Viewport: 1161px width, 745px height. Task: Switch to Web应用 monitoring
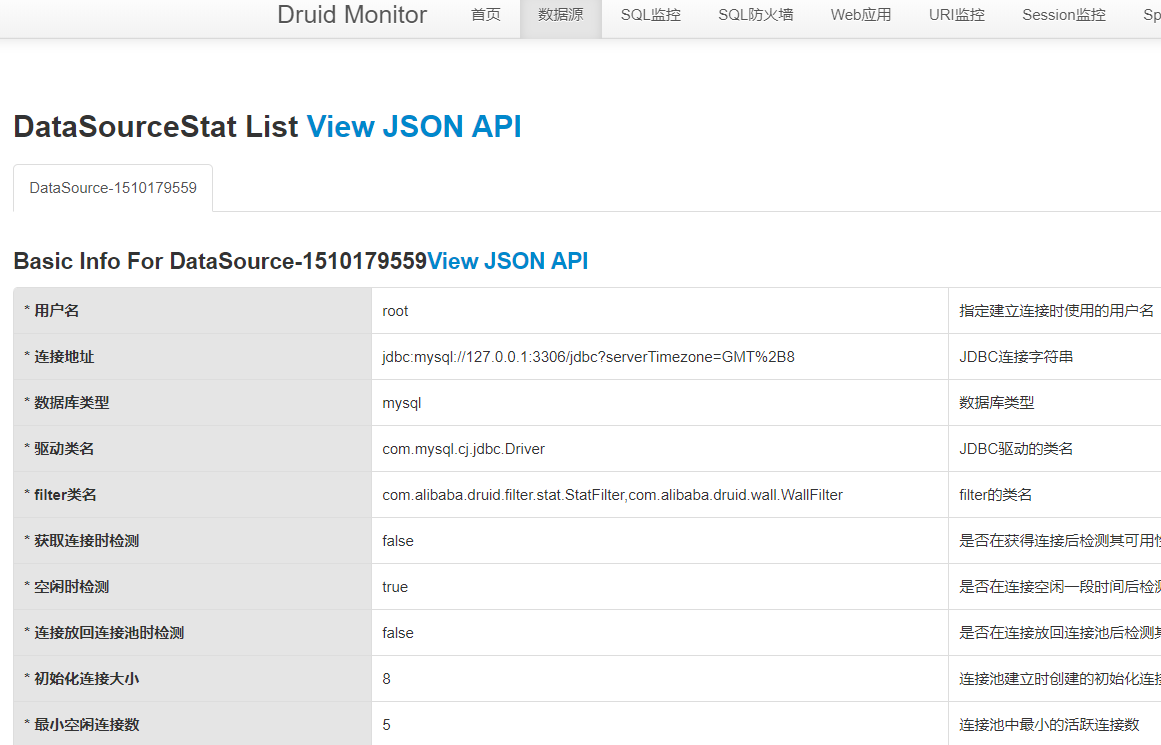[x=860, y=15]
